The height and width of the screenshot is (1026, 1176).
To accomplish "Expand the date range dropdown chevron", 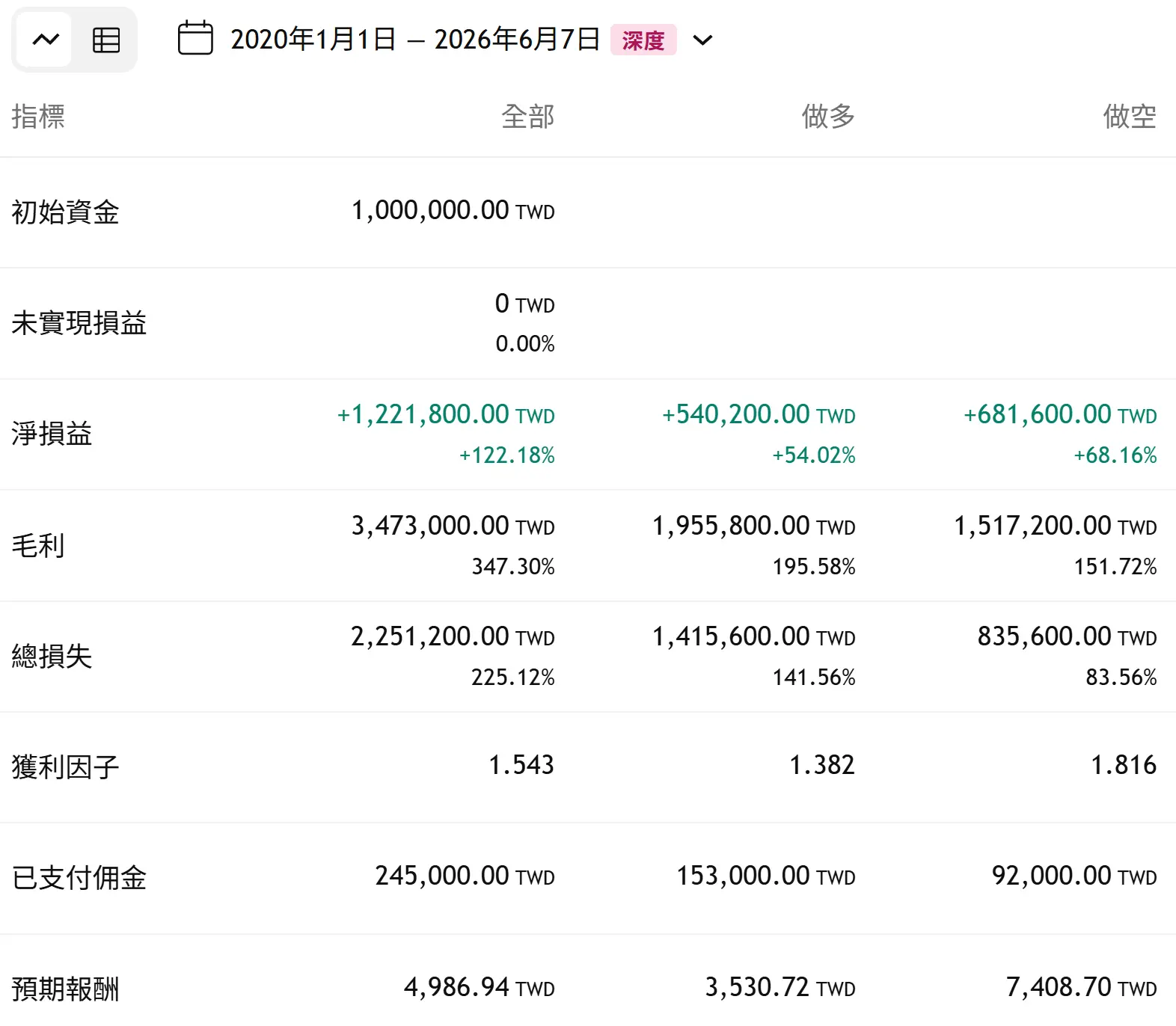I will click(702, 40).
